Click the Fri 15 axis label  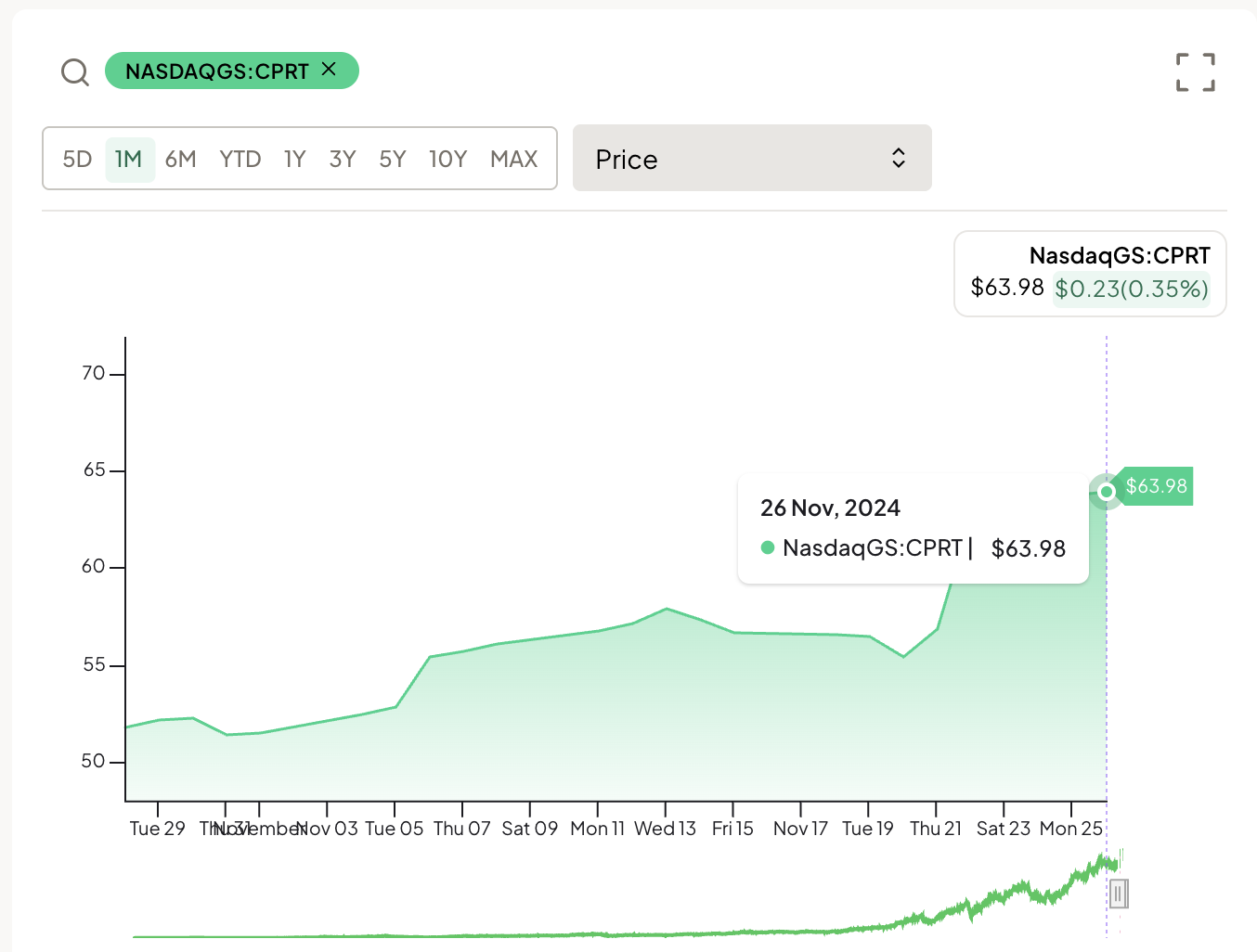pyautogui.click(x=733, y=829)
